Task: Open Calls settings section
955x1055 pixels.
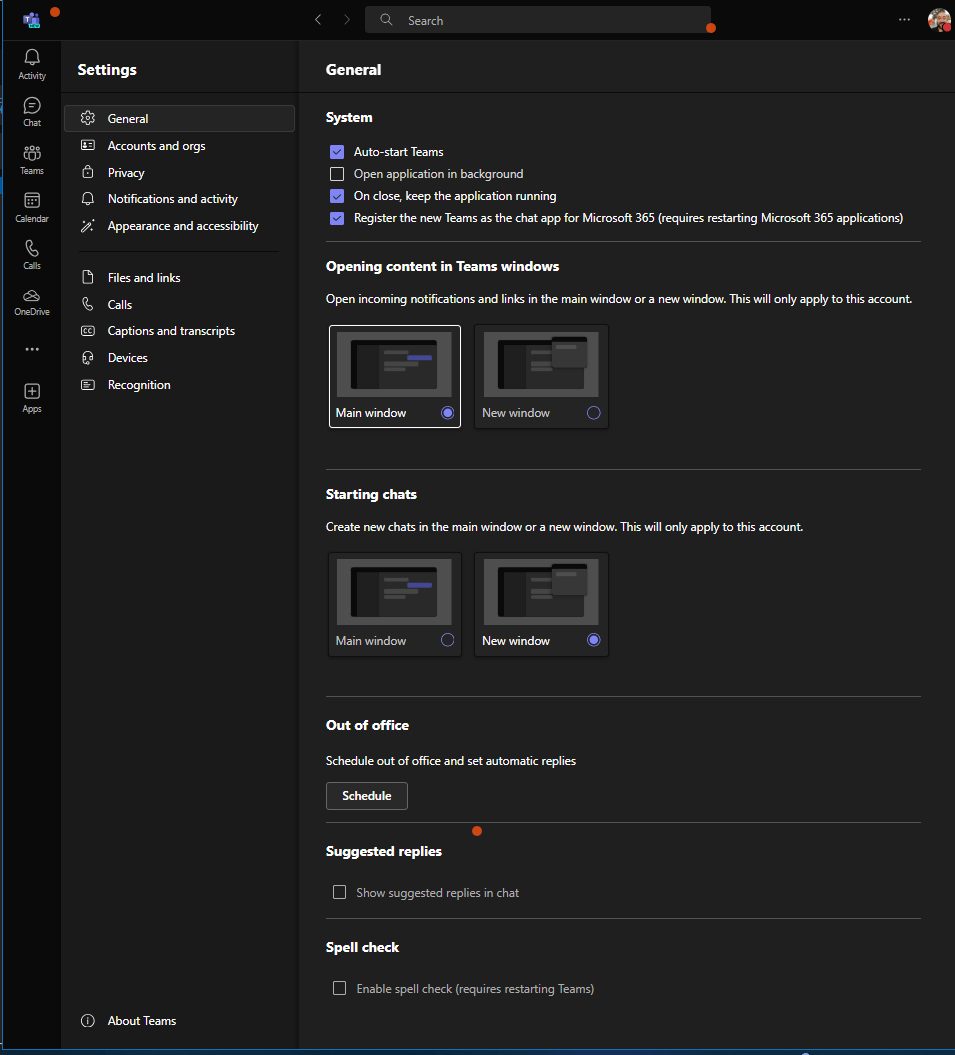Action: point(179,304)
